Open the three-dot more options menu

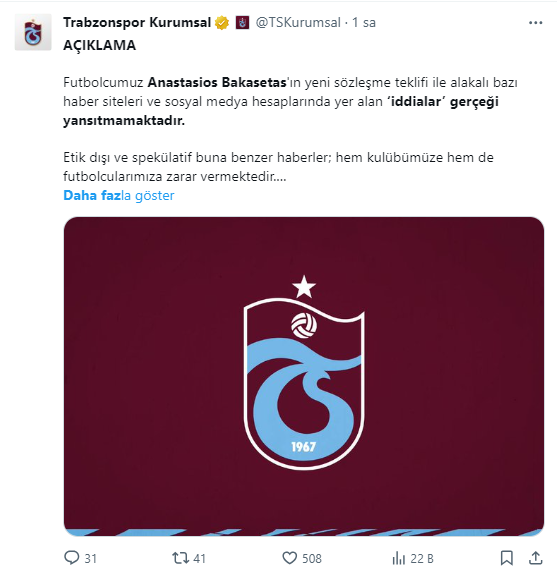535,23
